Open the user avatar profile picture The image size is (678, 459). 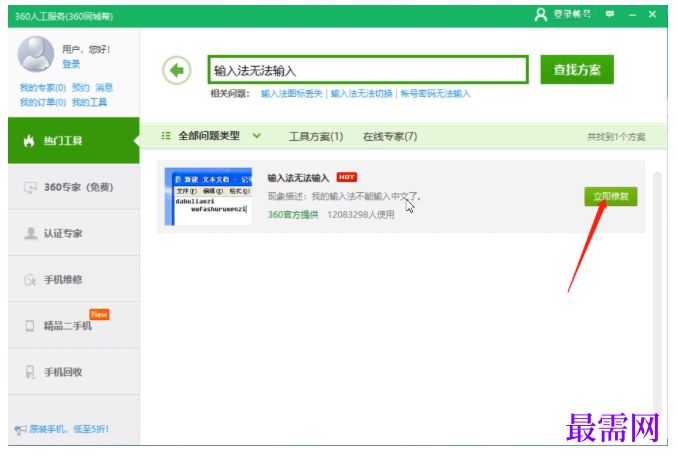click(35, 54)
